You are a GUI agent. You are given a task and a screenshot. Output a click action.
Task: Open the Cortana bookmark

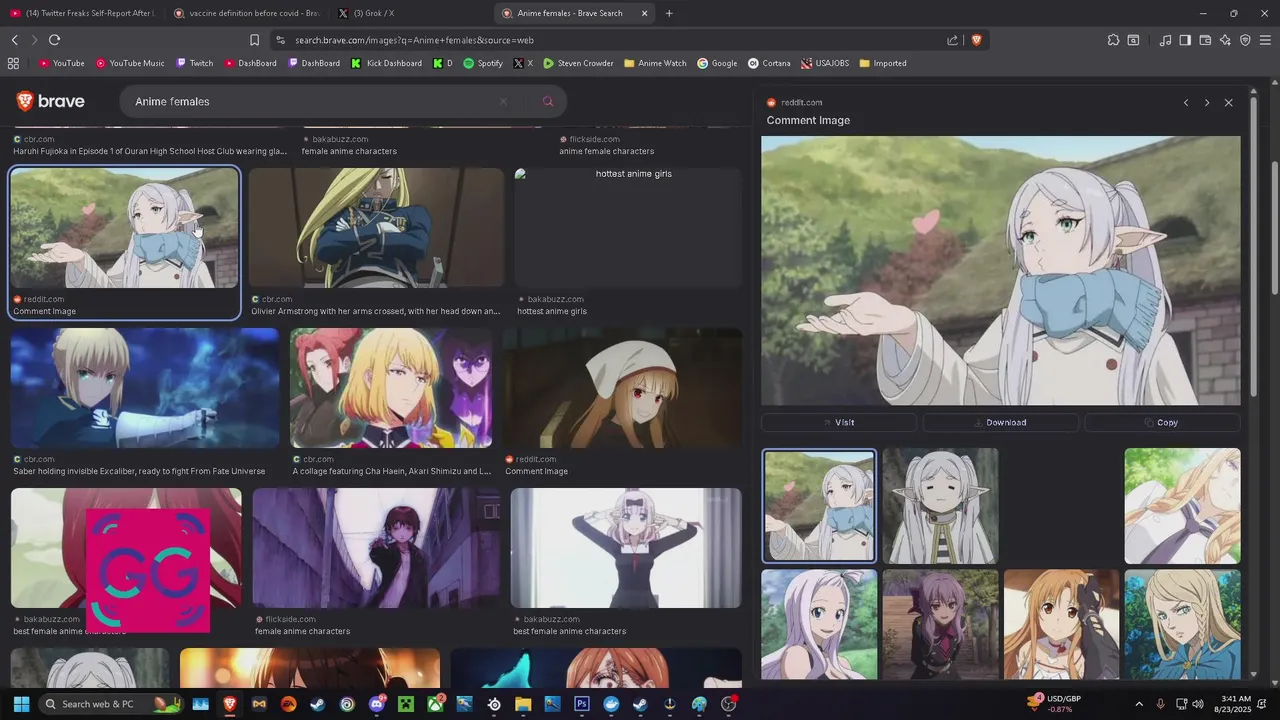pyautogui.click(x=768, y=63)
